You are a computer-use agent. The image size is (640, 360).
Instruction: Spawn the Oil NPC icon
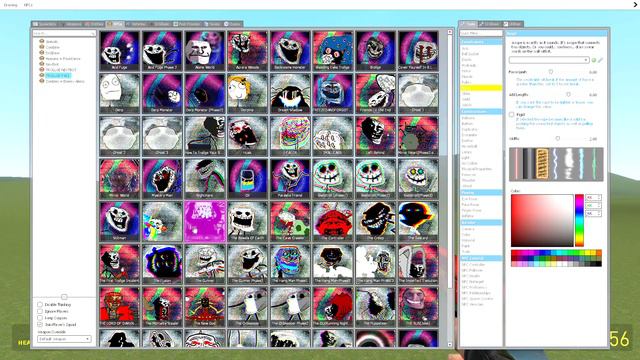pos(247,178)
